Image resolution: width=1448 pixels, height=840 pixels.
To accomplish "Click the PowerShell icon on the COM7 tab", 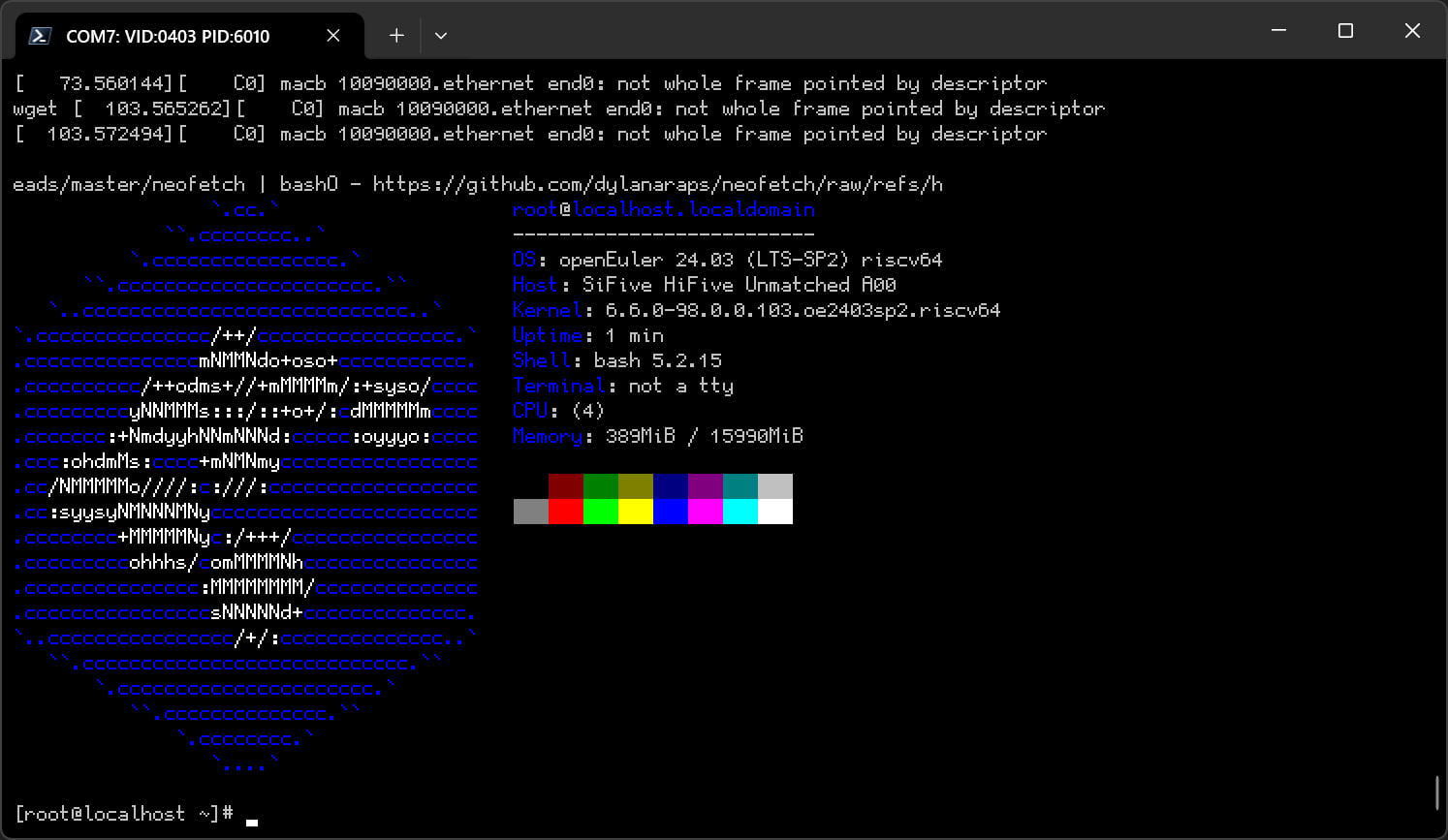I will [x=40, y=36].
